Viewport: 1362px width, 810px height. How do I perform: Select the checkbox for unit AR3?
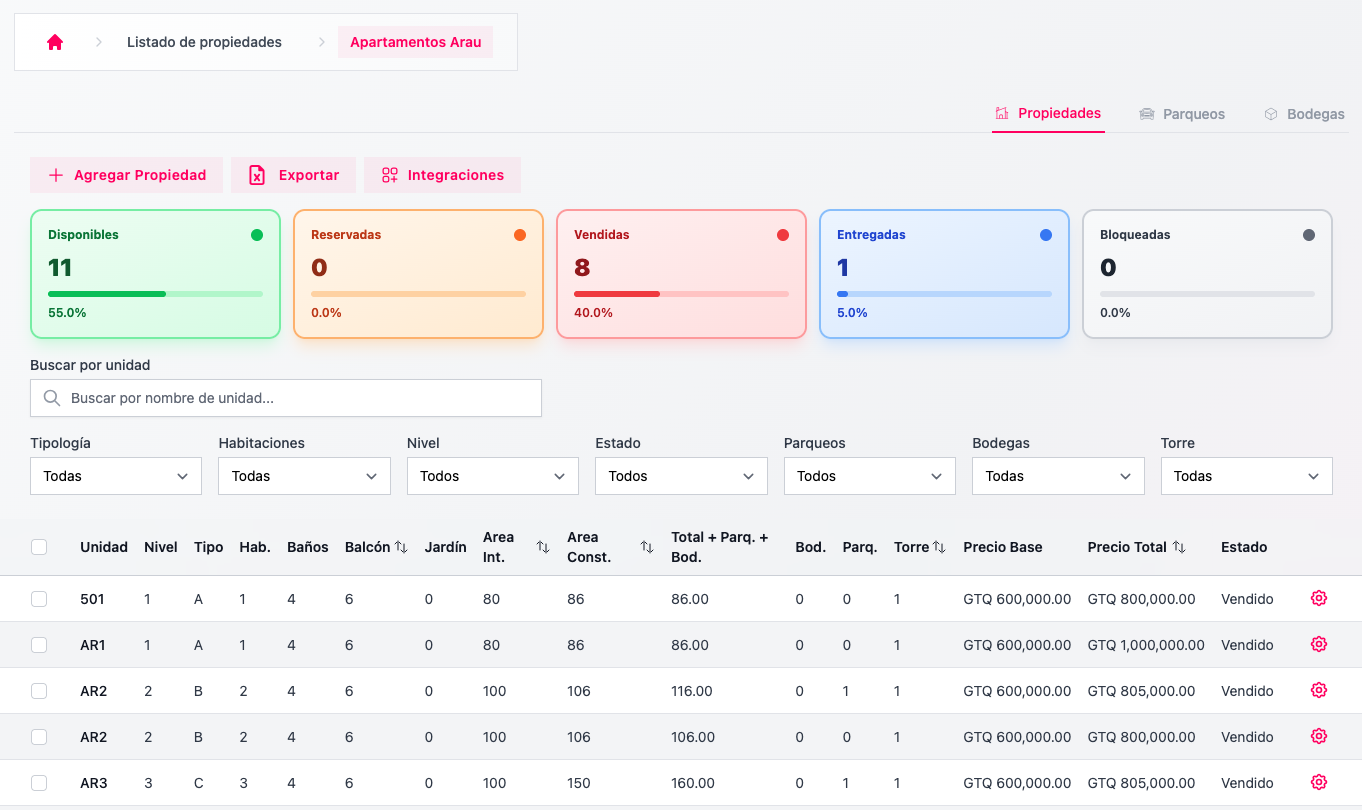coord(39,783)
